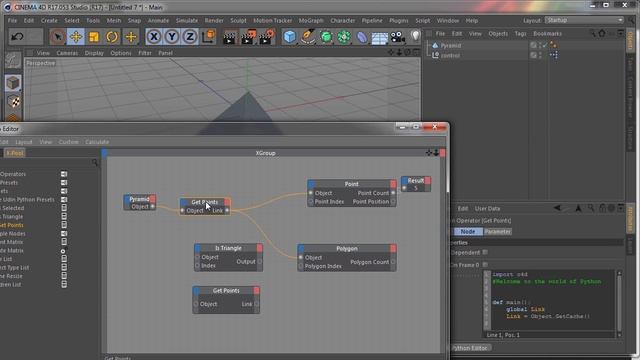Open User Data menu in Attribute Manager
The width and height of the screenshot is (640, 360).
pos(487,209)
